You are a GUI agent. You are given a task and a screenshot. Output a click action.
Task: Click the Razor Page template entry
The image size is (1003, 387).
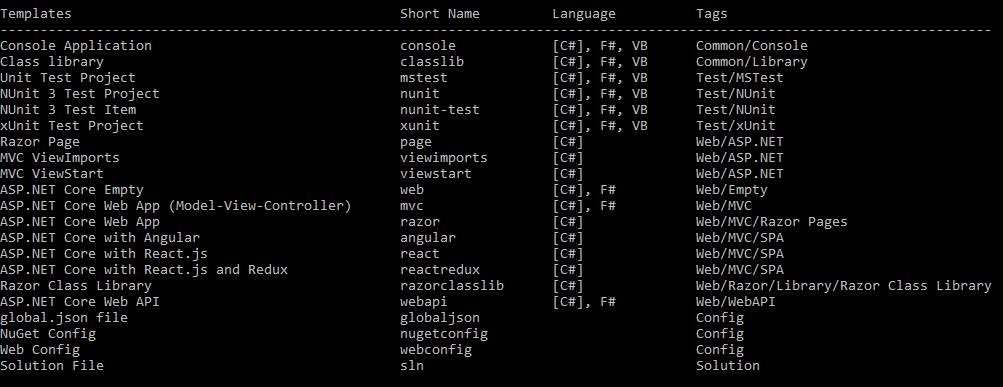(40, 142)
